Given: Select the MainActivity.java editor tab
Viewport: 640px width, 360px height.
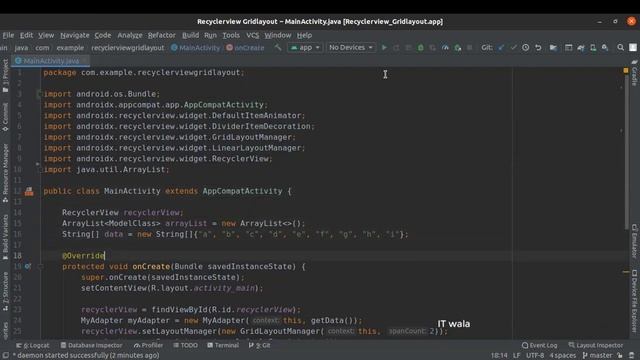Looking at the screenshot, I should point(51,61).
